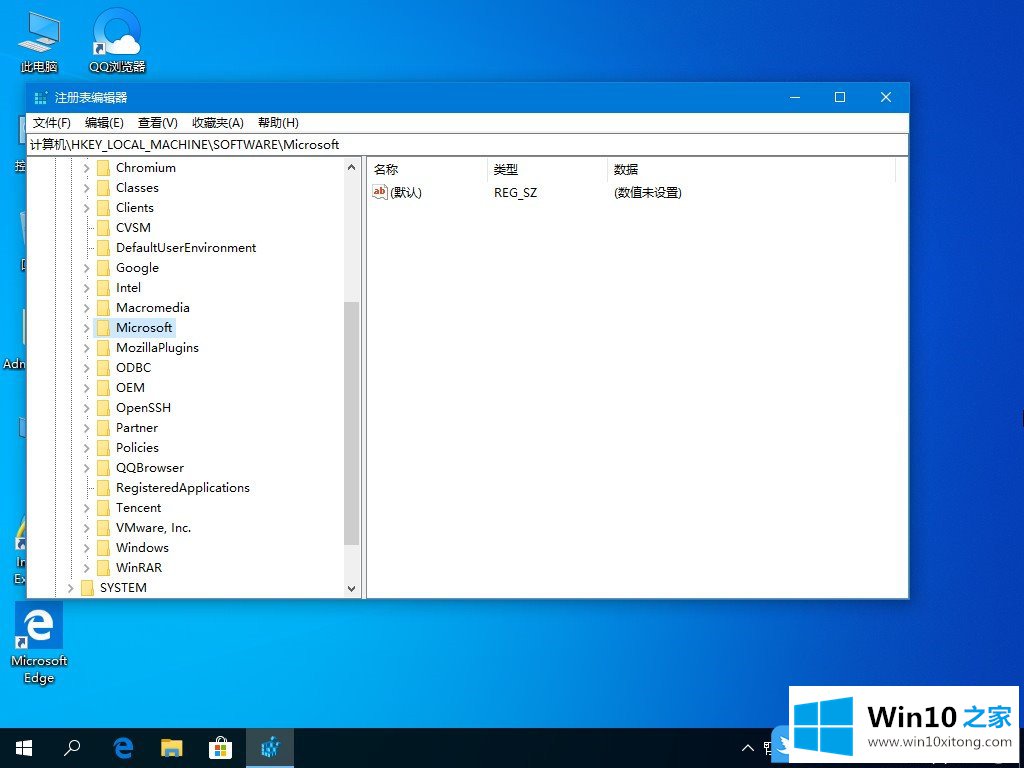Click the MozillaPlugins folder icon

pos(103,348)
